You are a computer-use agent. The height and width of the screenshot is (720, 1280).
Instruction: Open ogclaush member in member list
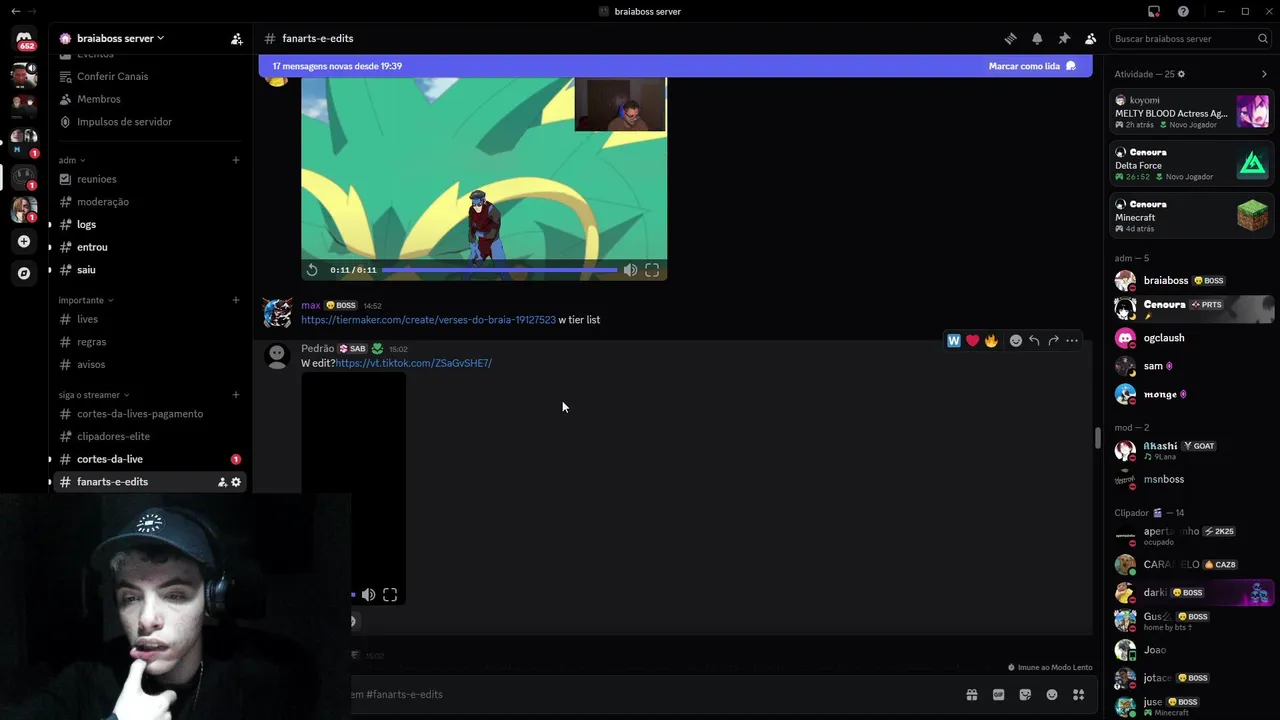point(1192,338)
